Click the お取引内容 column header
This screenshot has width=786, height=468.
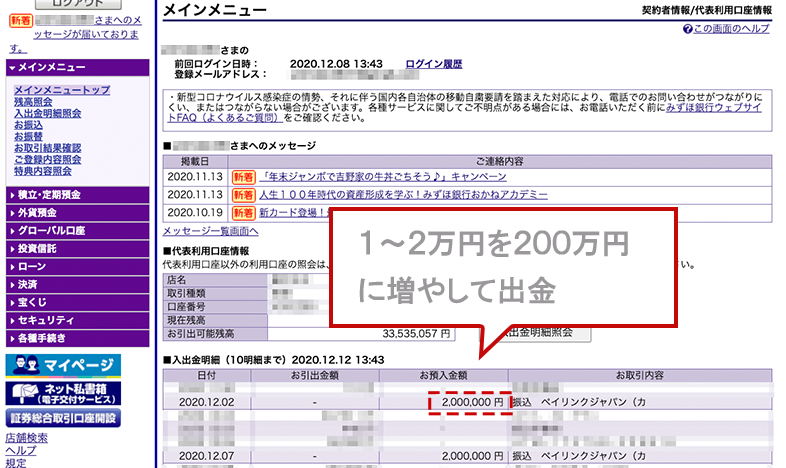640,375
